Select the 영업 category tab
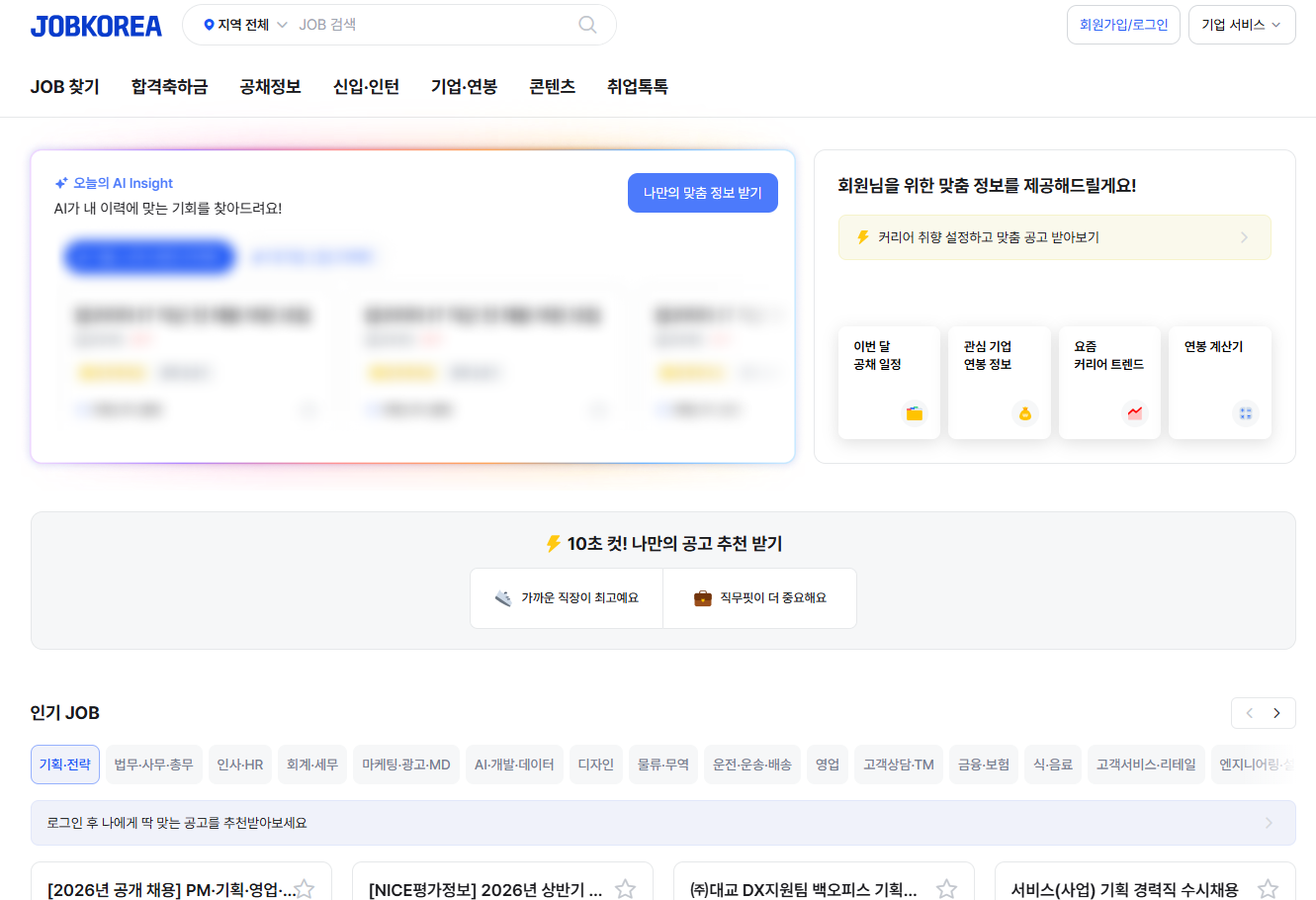 point(828,765)
